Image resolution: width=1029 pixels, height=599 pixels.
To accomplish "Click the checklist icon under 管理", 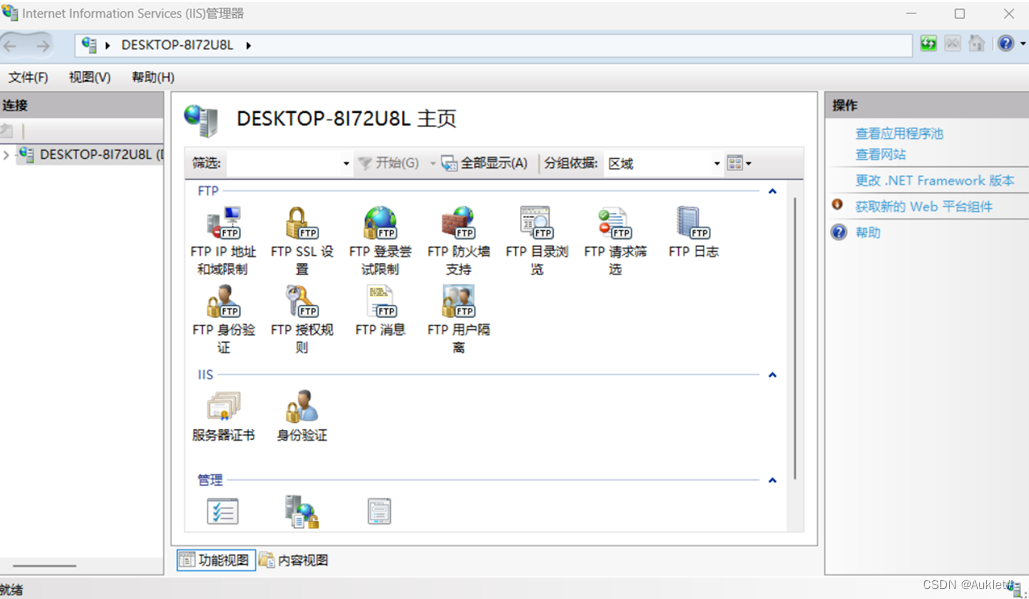I will click(x=222, y=512).
